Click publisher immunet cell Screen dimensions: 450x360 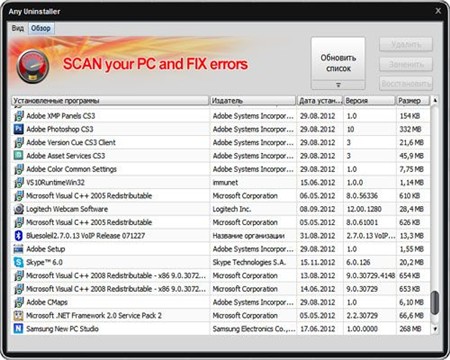(225, 182)
